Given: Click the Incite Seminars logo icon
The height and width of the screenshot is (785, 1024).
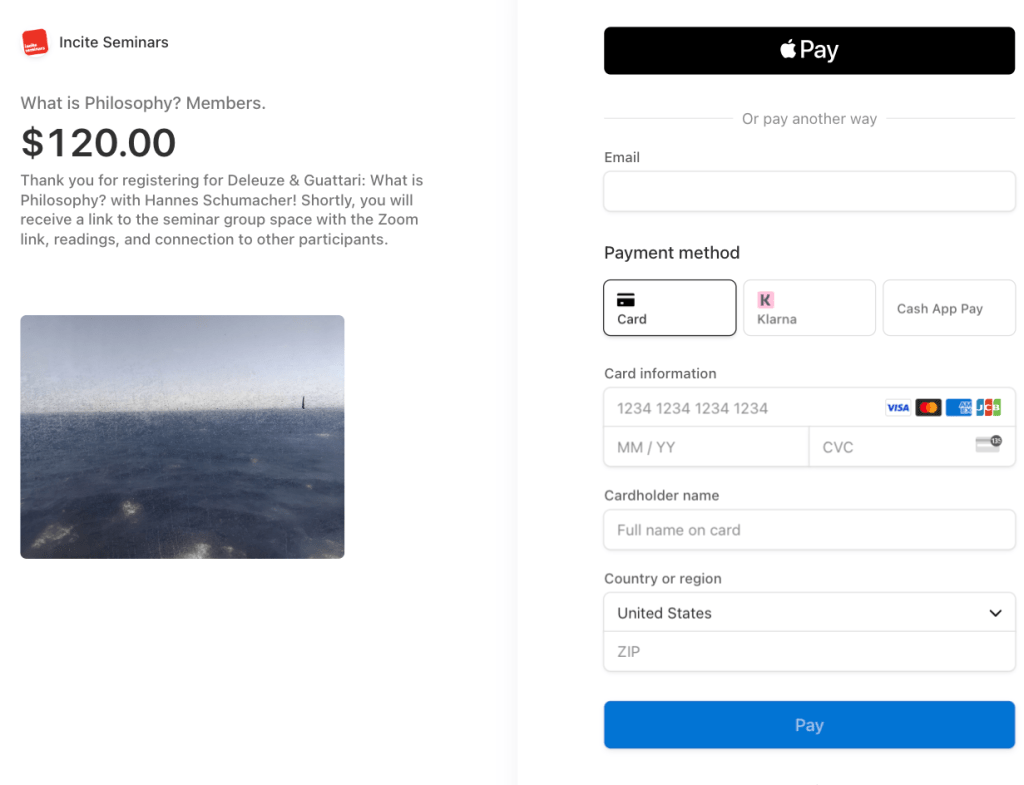Looking at the screenshot, I should click(35, 42).
